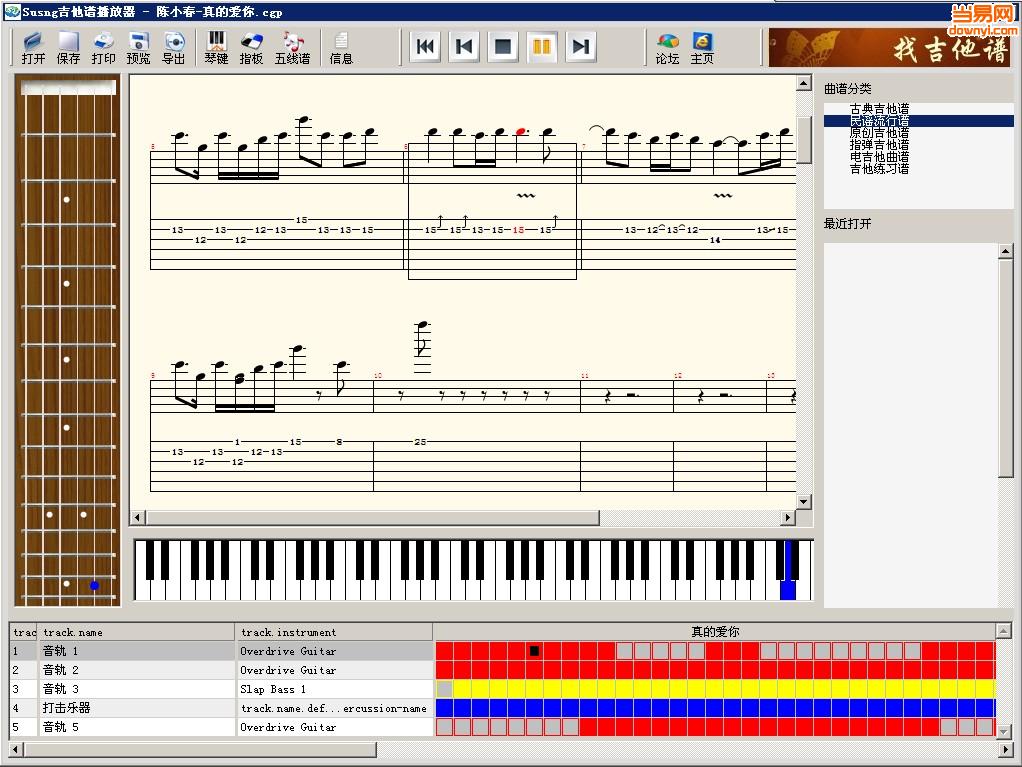The height and width of the screenshot is (767, 1022).
Task: Select 古典吉他谱 in the category list
Action: pyautogui.click(x=879, y=109)
